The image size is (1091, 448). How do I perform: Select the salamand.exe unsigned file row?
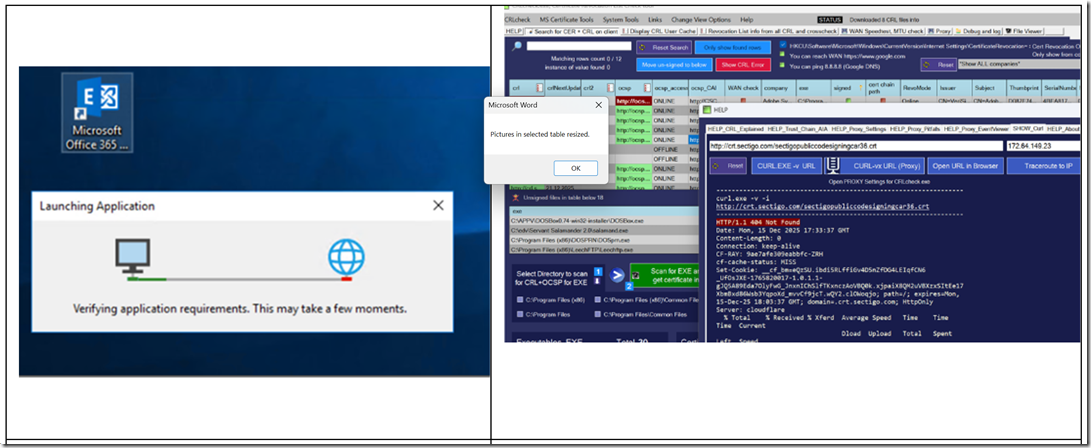[x=604, y=230]
